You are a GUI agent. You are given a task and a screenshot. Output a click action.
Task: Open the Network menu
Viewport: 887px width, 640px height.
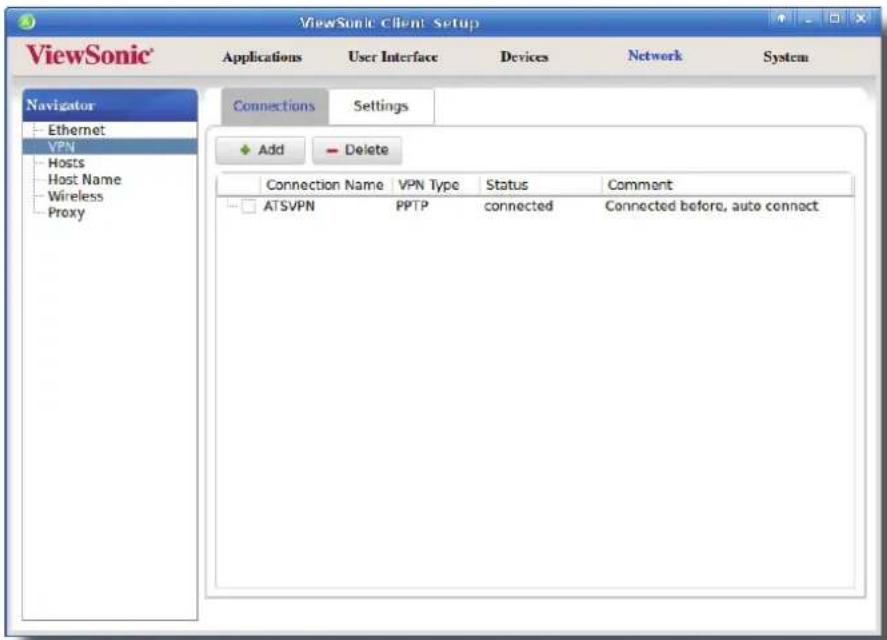(x=655, y=55)
